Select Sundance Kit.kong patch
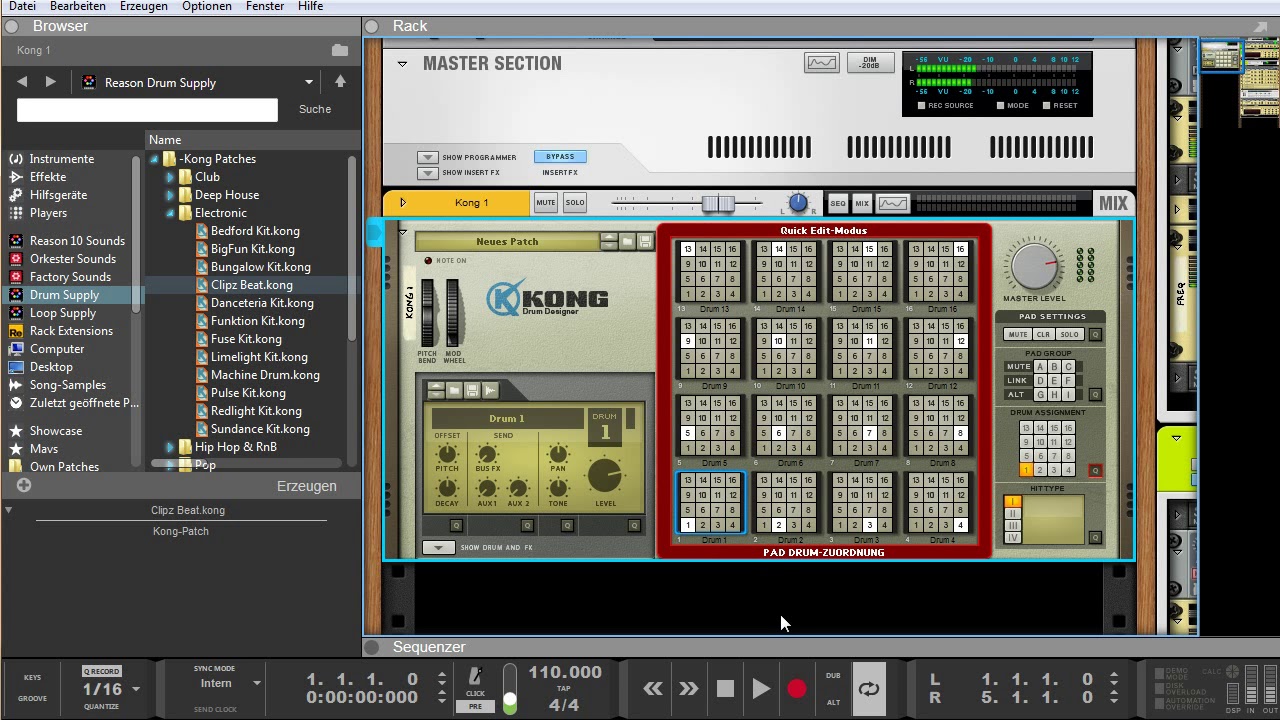1280x720 pixels. 260,429
